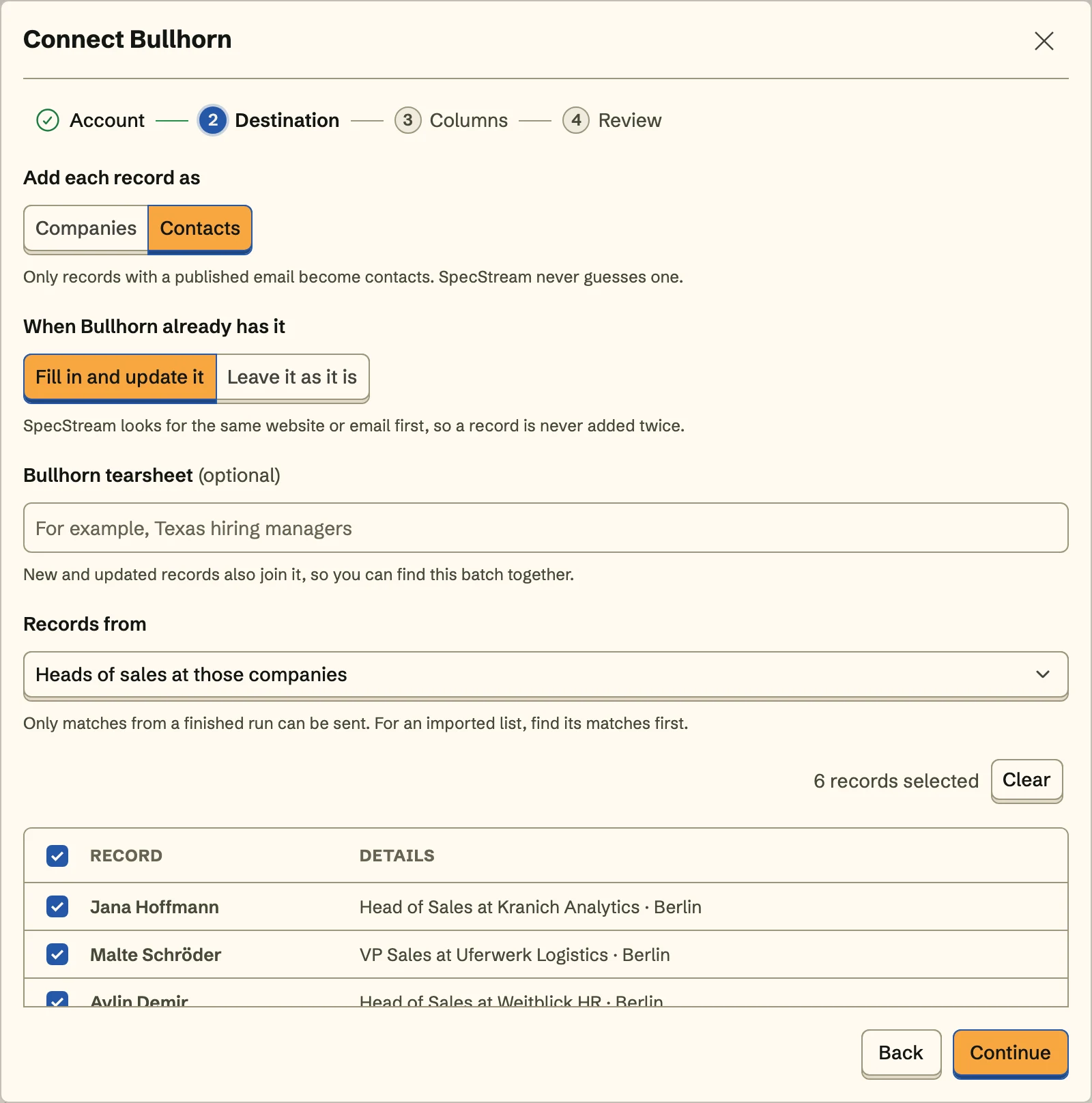Click the completed Account step checkmark icon
Image resolution: width=1092 pixels, height=1103 pixels.
(48, 120)
